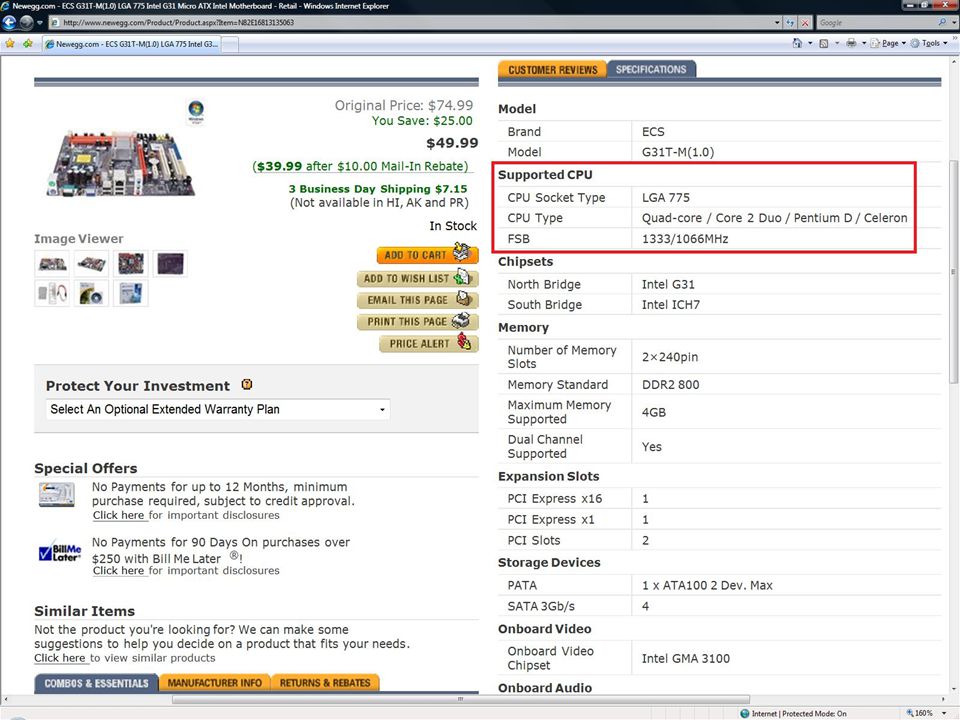Open the search provider dropdown arrow

pyautogui.click(x=952, y=23)
